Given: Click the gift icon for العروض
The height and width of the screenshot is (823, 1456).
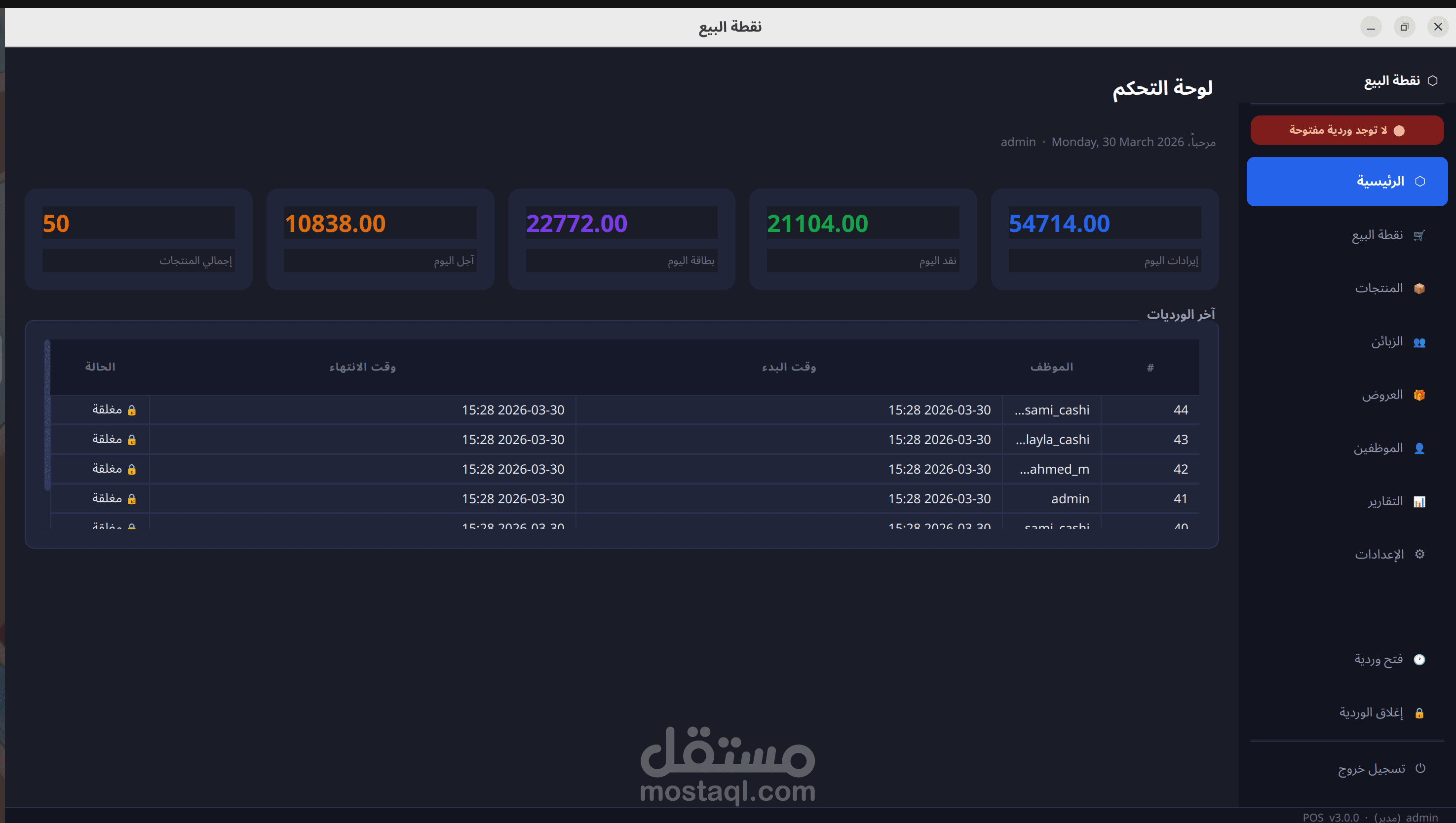Looking at the screenshot, I should click(x=1418, y=395).
